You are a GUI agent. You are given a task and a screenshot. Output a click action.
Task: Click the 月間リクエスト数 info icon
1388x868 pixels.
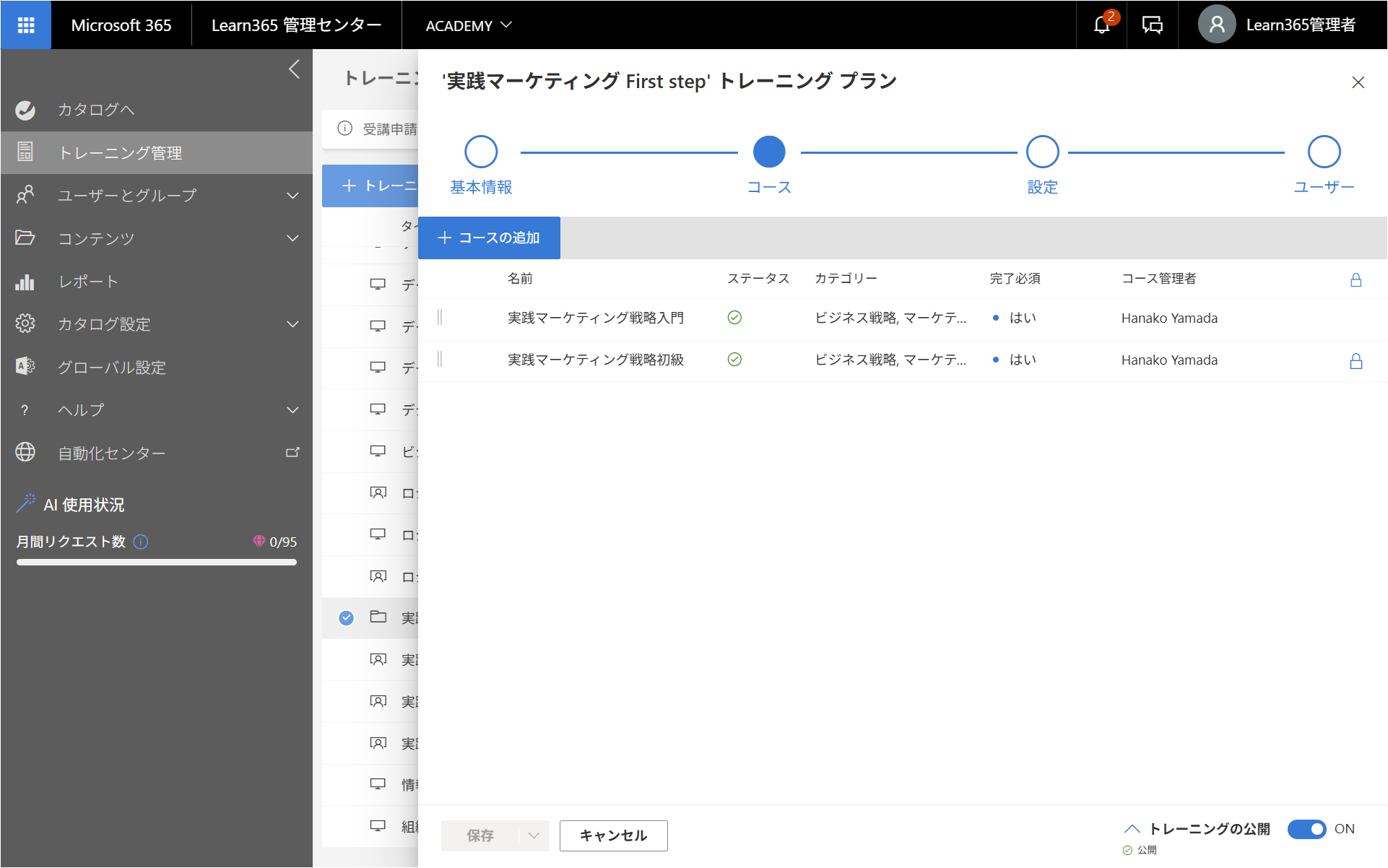tap(142, 542)
